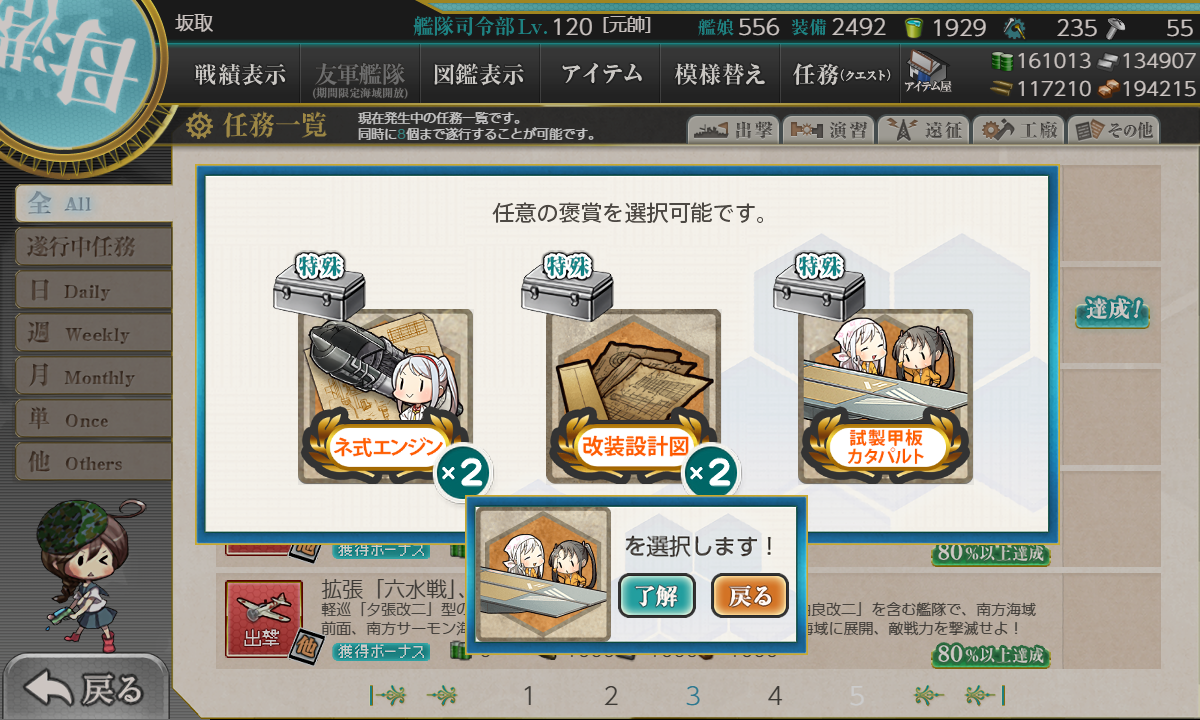Go to quest page 4
The height and width of the screenshot is (720, 1200).
pos(774,696)
